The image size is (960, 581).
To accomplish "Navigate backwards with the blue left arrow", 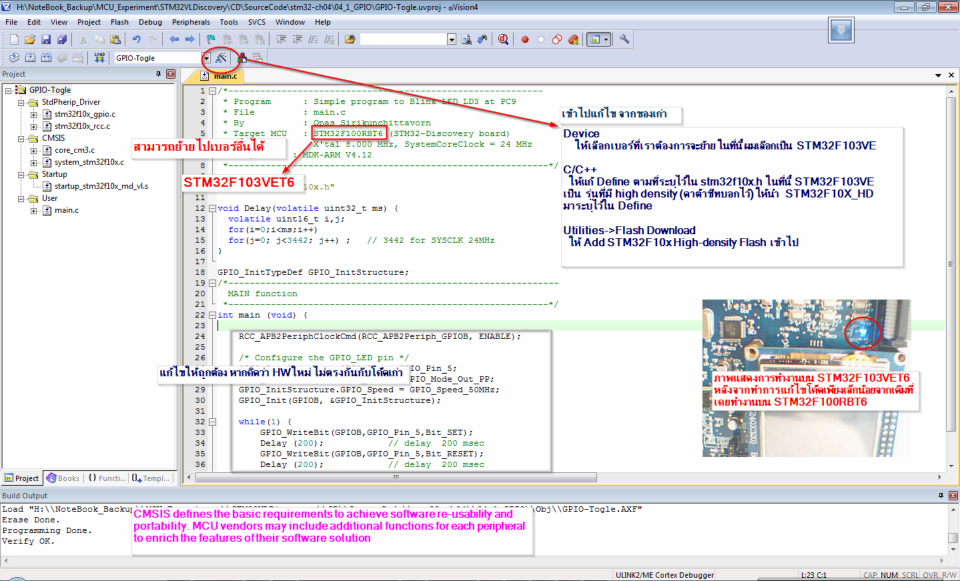I will [x=174, y=40].
